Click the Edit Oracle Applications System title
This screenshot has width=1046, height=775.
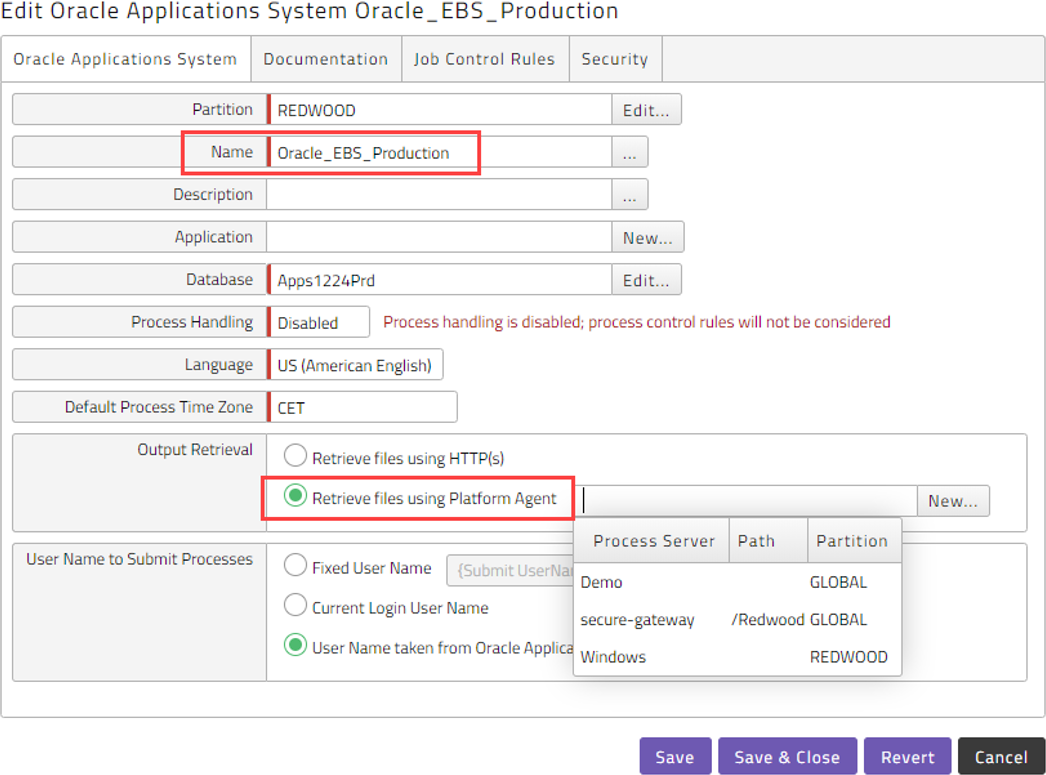click(310, 11)
